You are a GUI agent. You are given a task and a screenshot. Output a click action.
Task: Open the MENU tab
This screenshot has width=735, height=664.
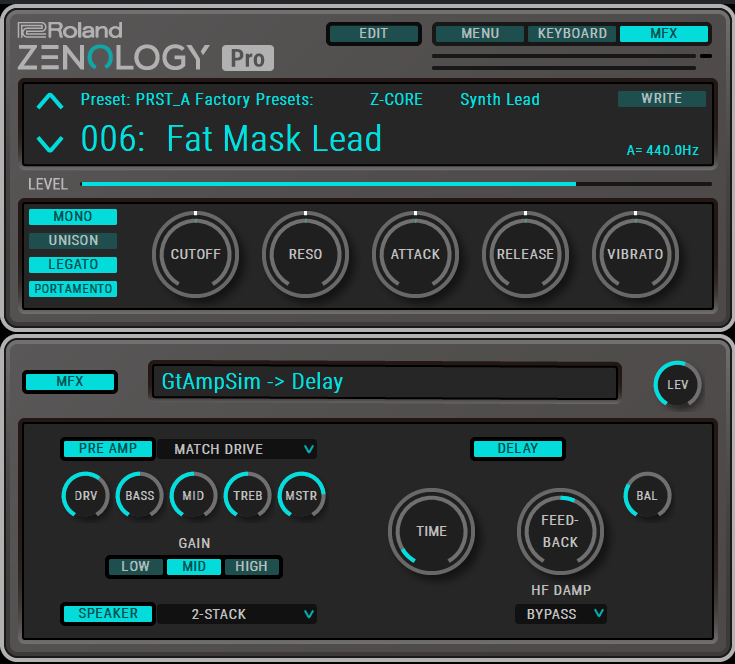[480, 34]
